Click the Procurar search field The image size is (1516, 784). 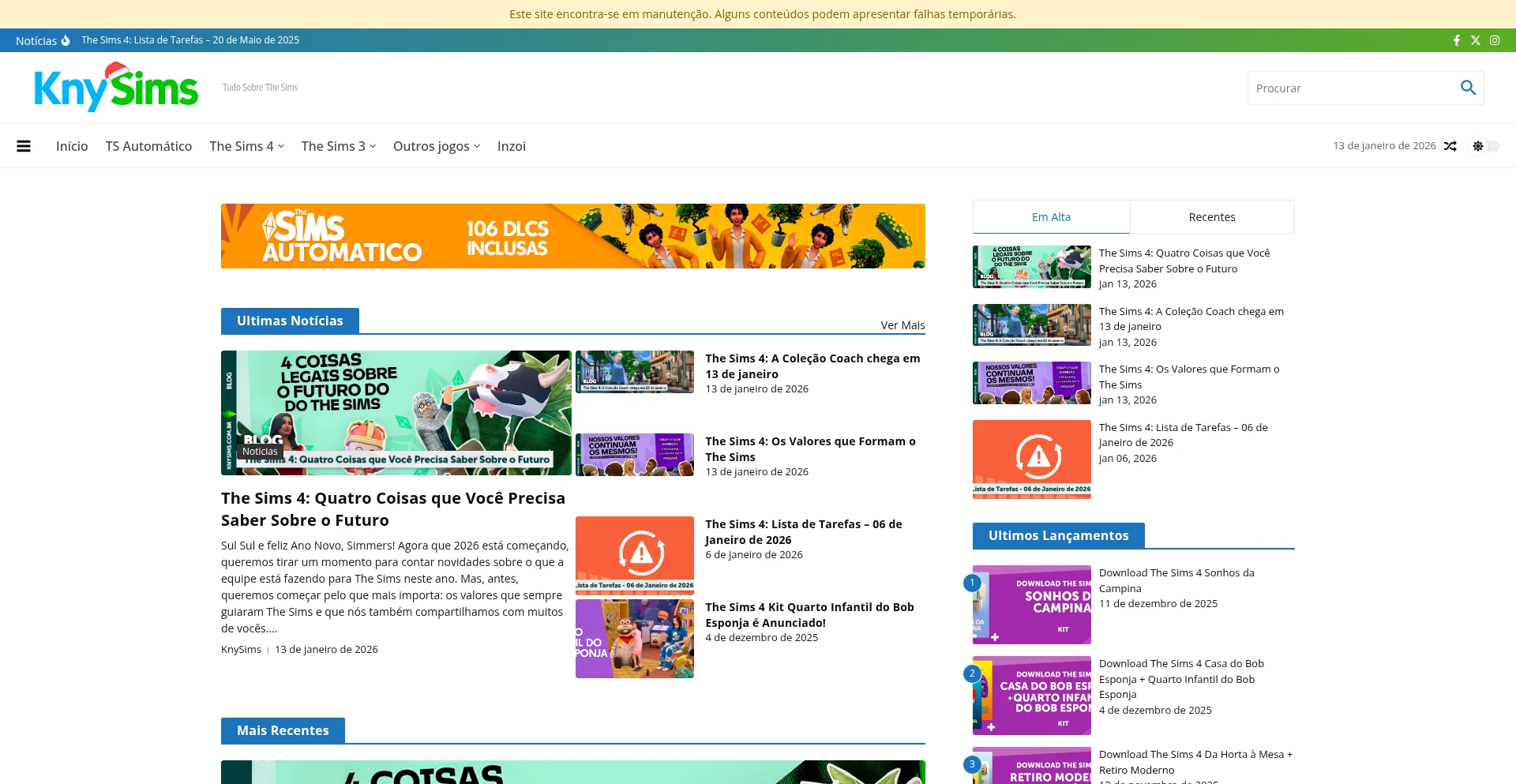(1353, 88)
